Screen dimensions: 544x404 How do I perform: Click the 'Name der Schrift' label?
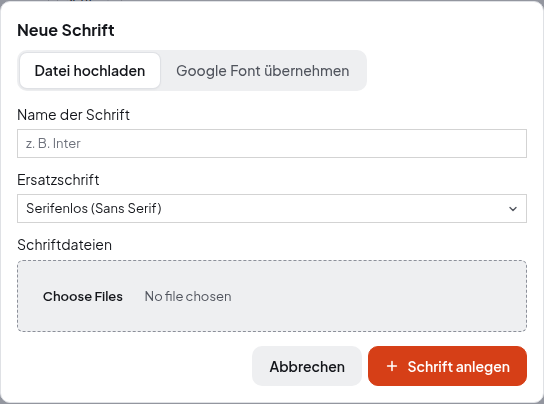pyautogui.click(x=74, y=115)
